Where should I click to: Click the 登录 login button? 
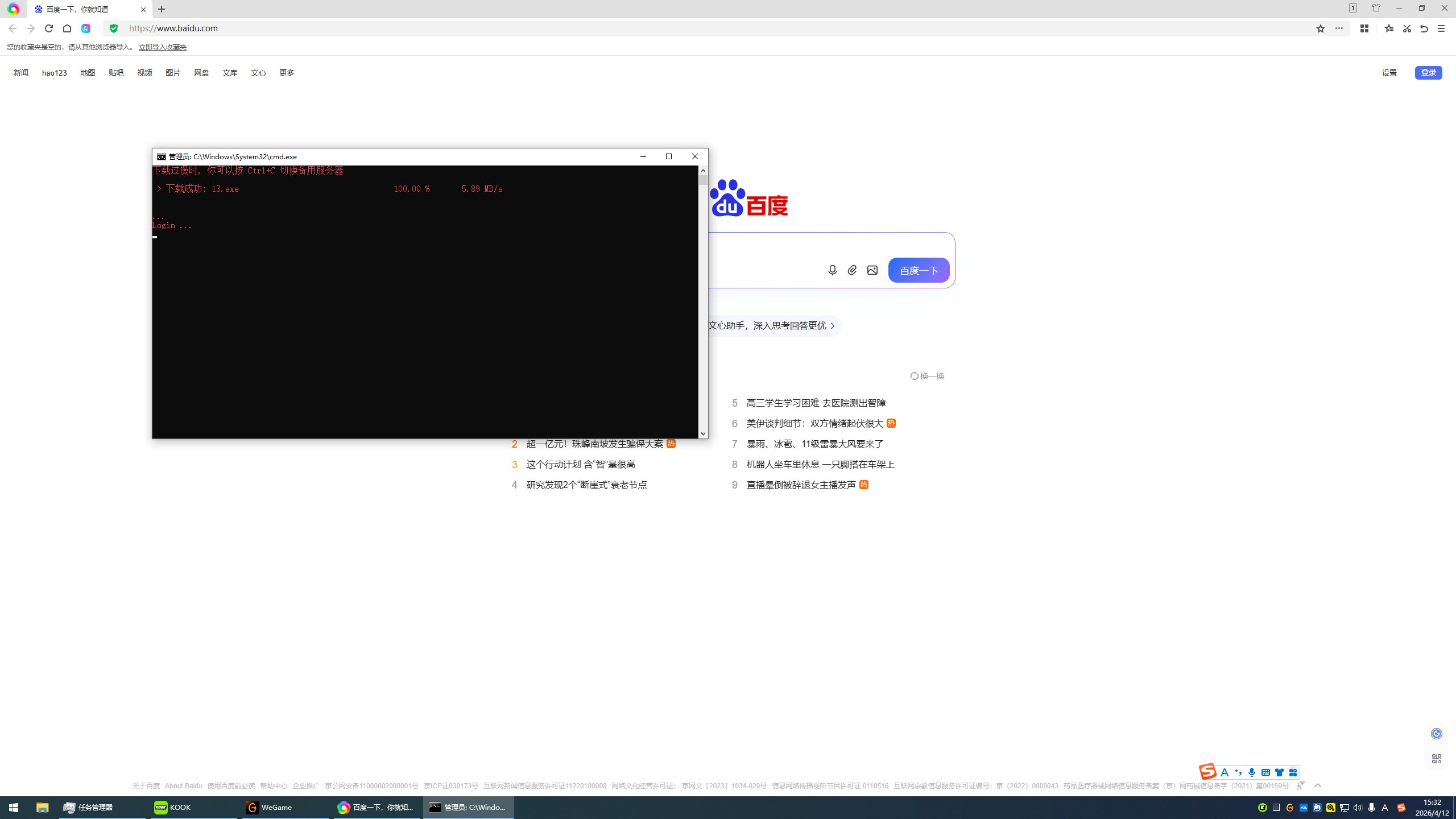pyautogui.click(x=1428, y=73)
